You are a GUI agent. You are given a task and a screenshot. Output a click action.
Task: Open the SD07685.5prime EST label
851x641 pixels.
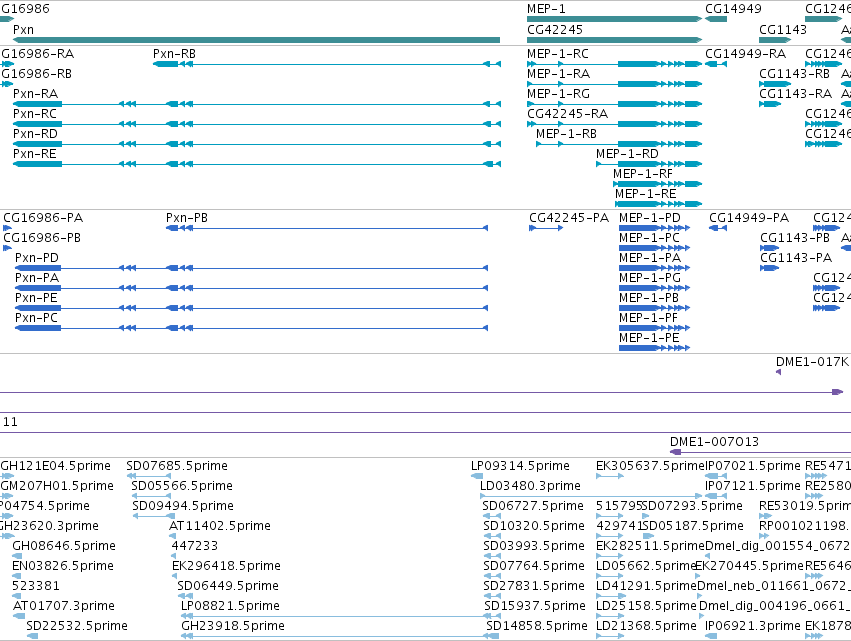point(177,466)
